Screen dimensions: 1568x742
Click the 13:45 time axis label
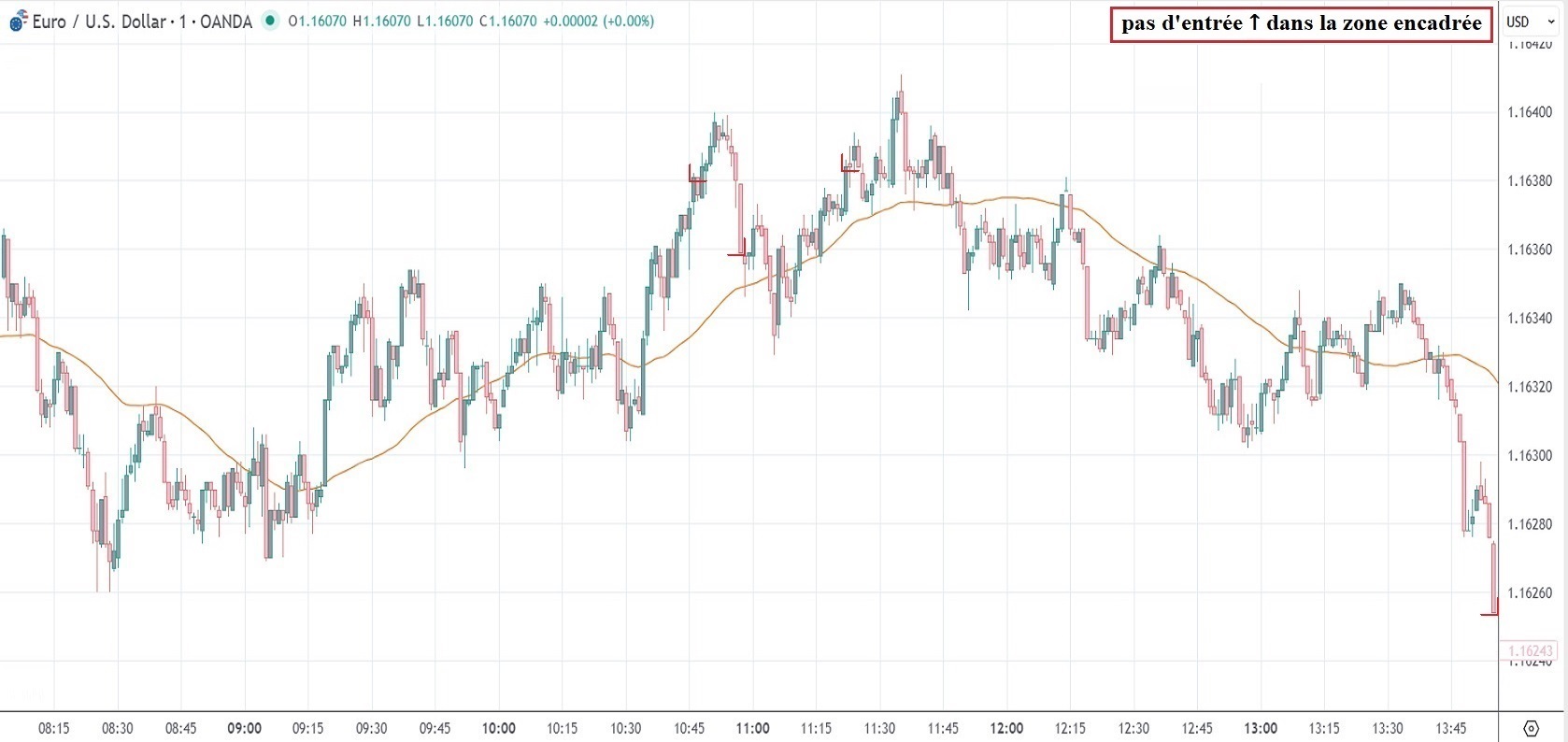(x=1452, y=728)
